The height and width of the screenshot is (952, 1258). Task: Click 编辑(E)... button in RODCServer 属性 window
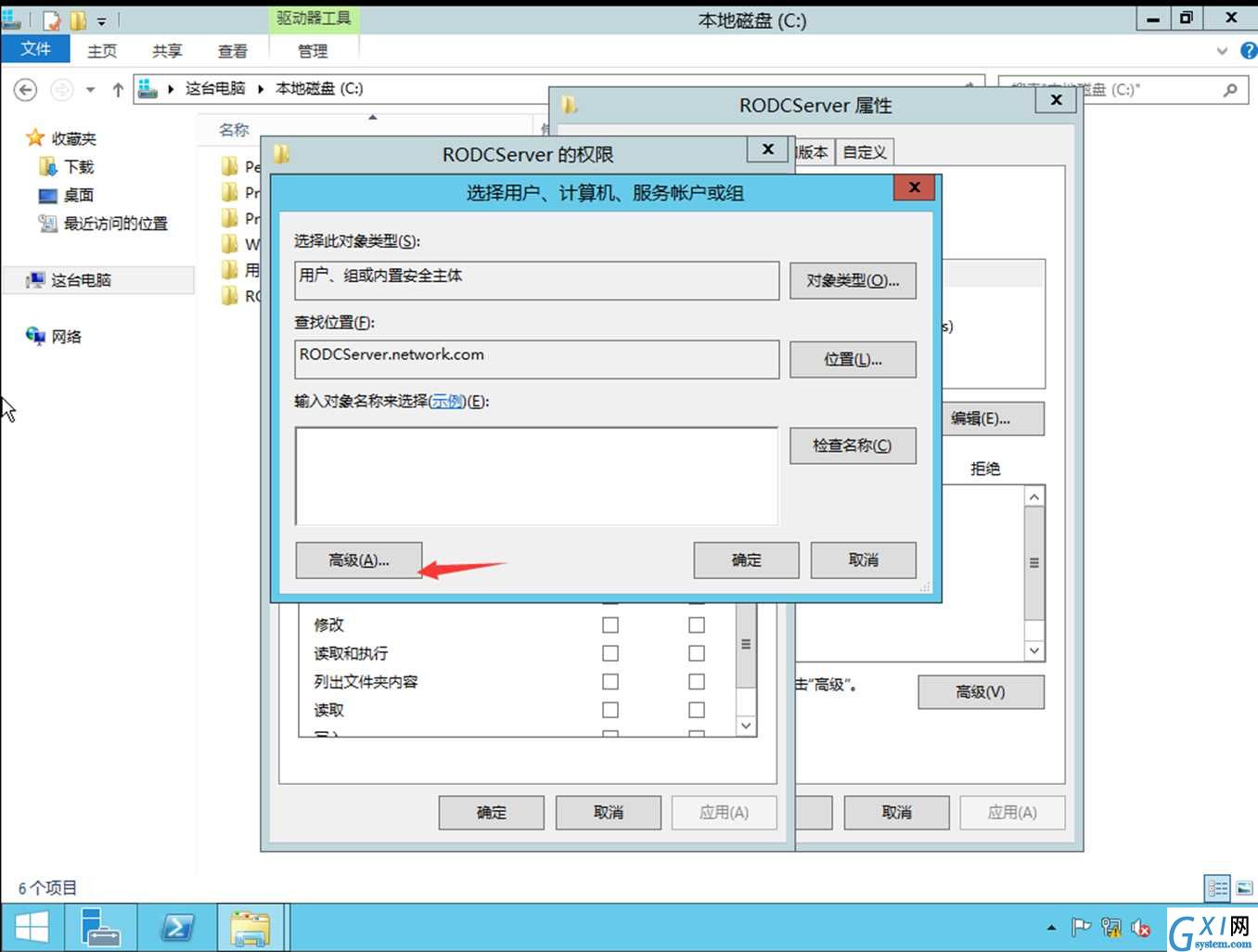(993, 418)
